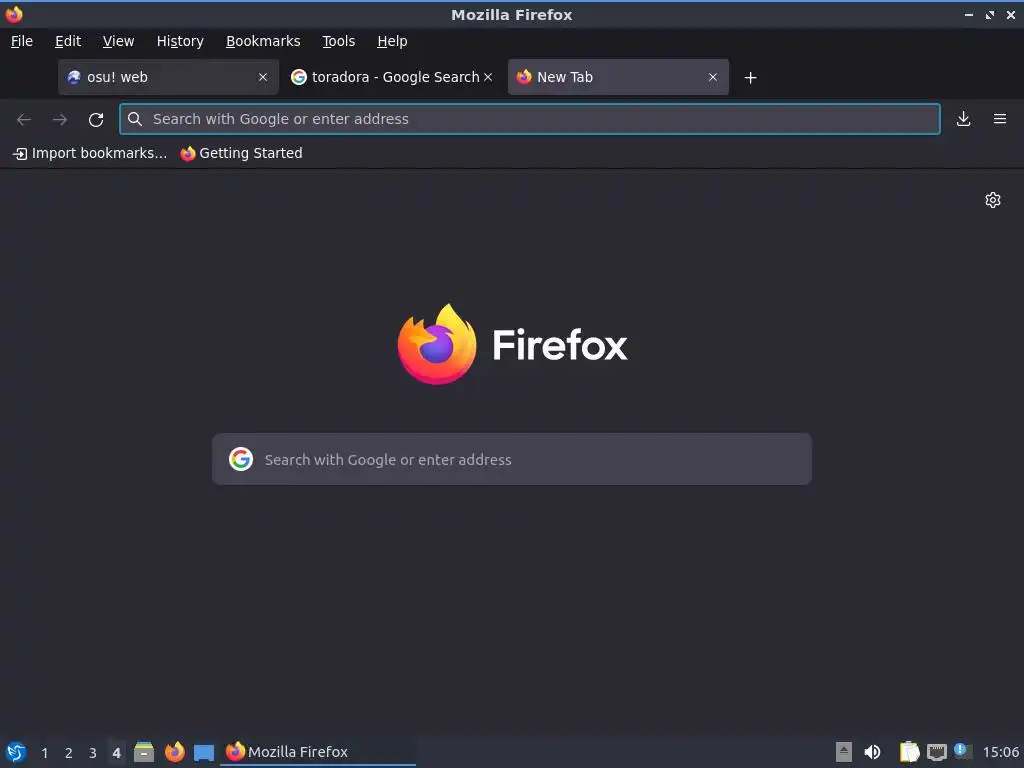Open the Downloads panel icon
Image resolution: width=1024 pixels, height=768 pixels.
(x=963, y=119)
